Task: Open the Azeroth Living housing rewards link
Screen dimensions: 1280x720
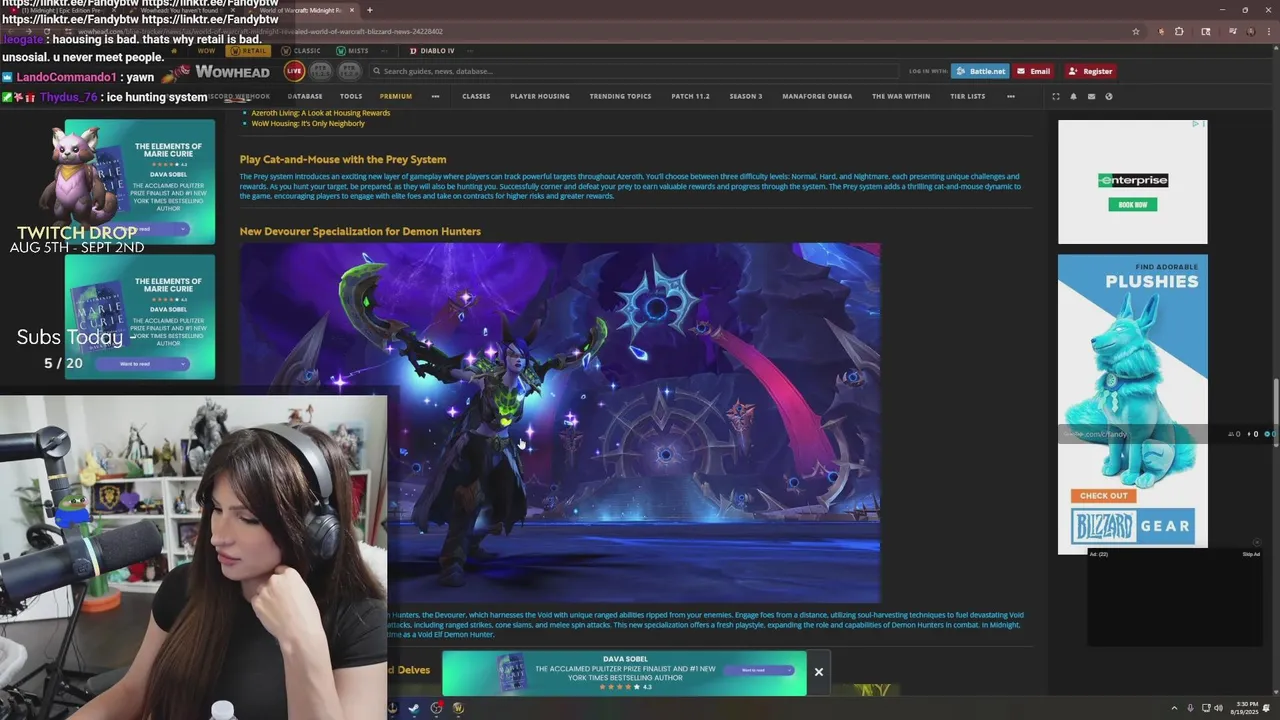Action: pyautogui.click(x=320, y=113)
